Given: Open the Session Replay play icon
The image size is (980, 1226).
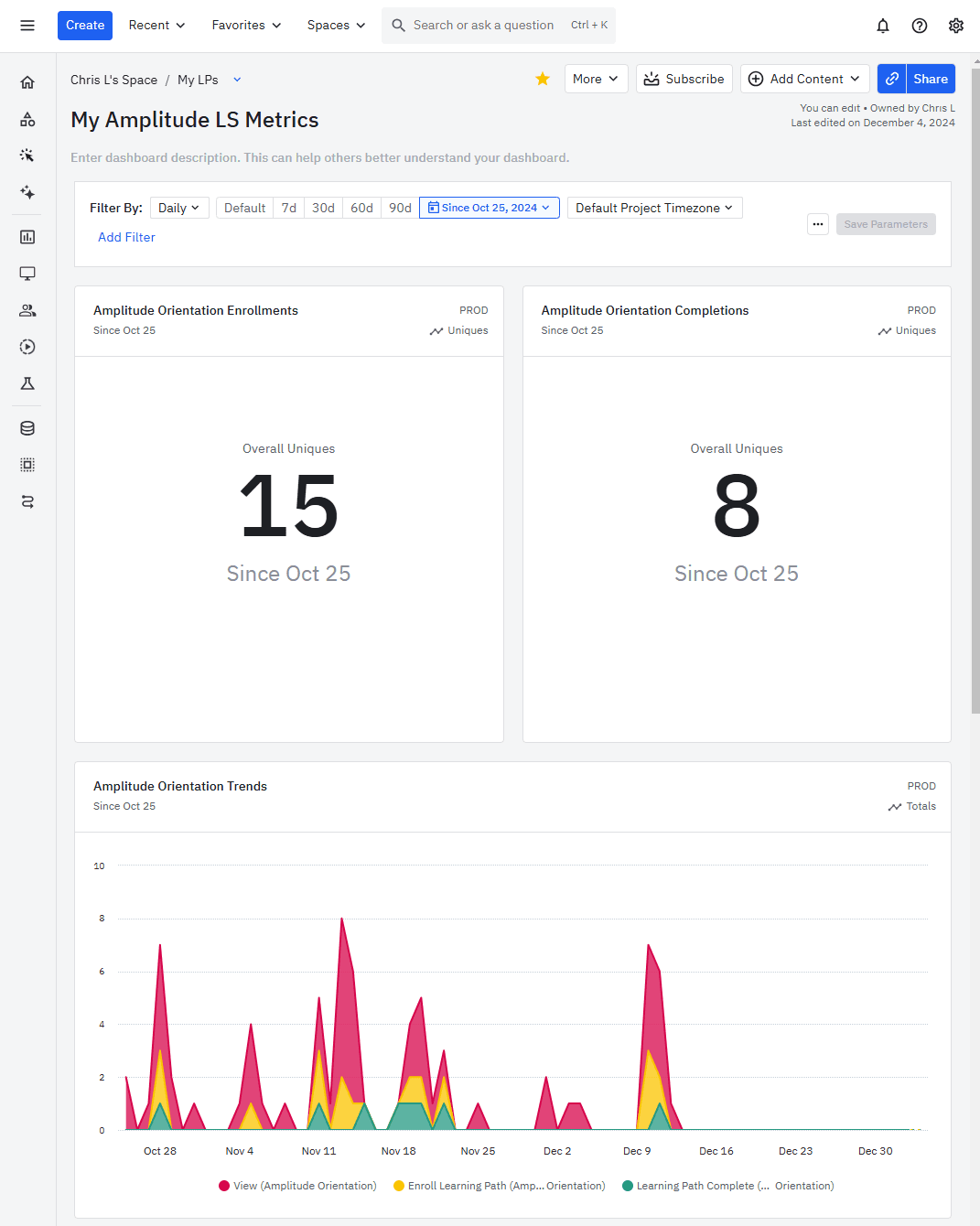Looking at the screenshot, I should pyautogui.click(x=27, y=347).
